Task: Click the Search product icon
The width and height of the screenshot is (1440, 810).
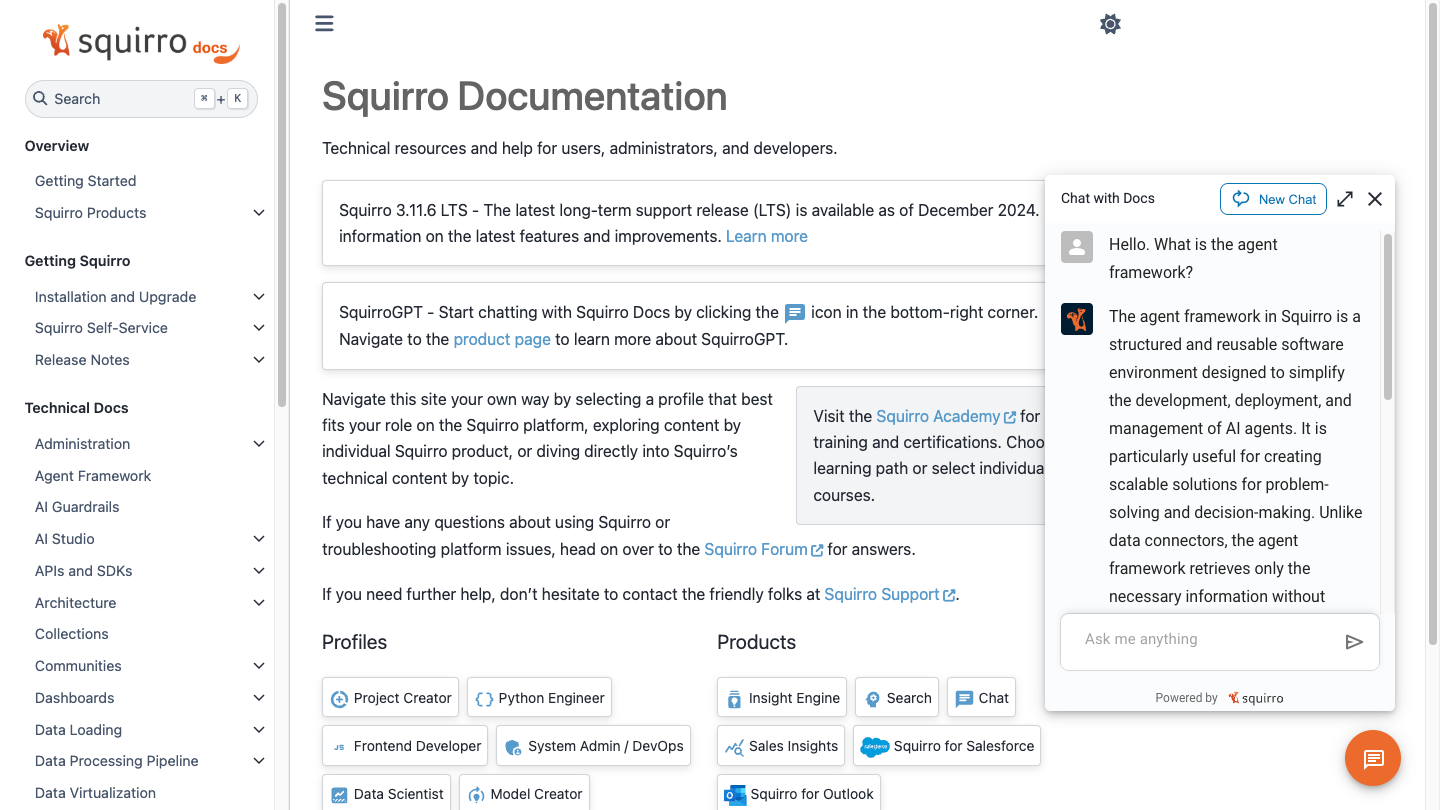Action: point(872,699)
